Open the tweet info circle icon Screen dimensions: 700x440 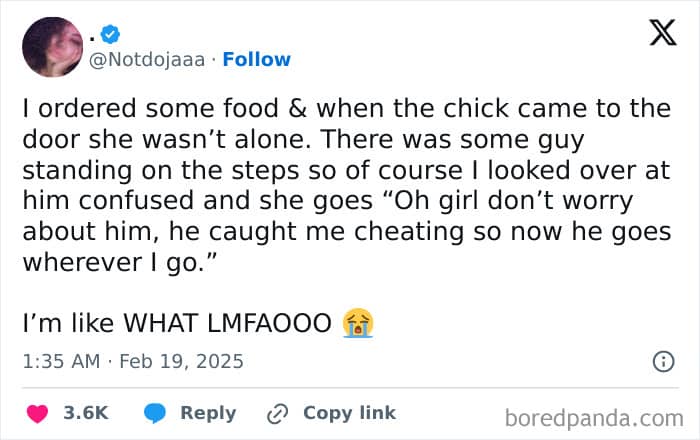[x=663, y=361]
